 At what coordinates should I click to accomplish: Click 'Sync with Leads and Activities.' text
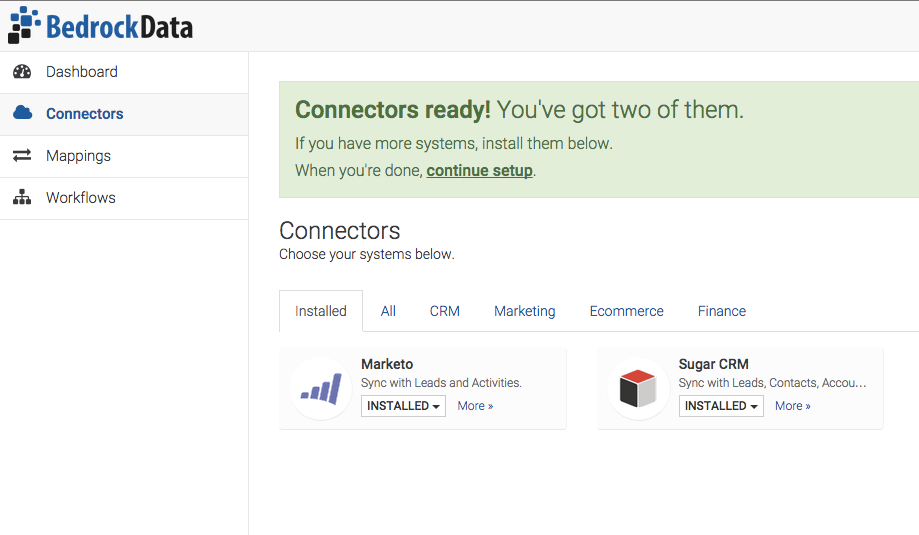point(441,383)
